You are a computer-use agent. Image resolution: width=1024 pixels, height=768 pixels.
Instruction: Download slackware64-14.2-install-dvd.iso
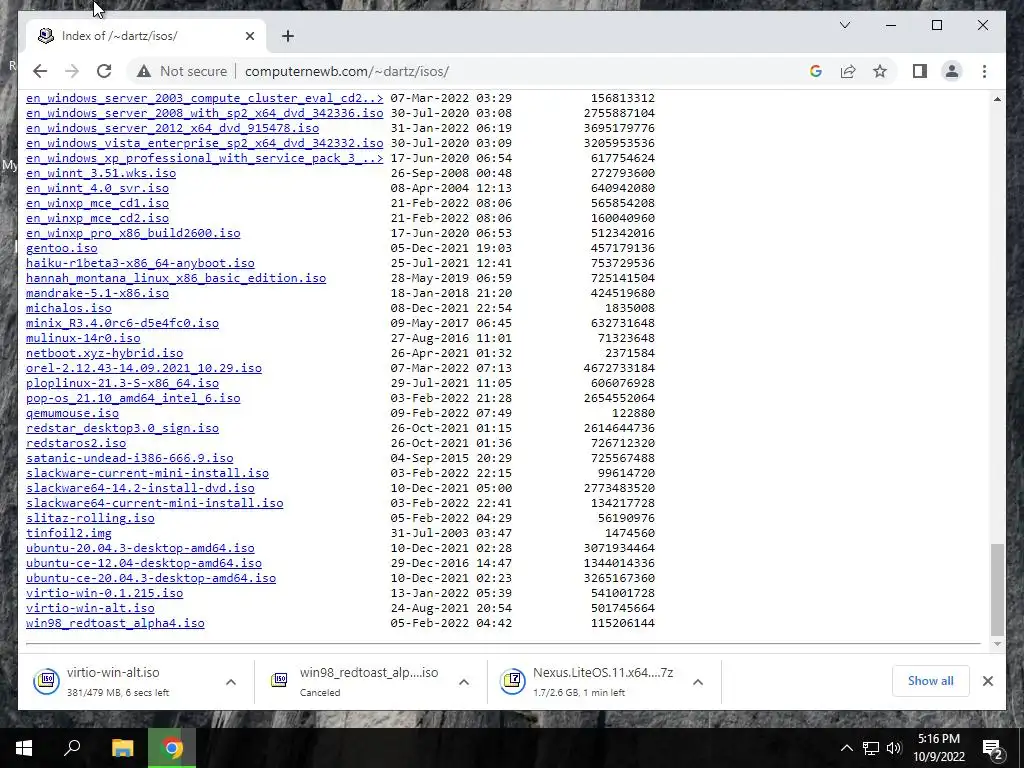(x=140, y=488)
